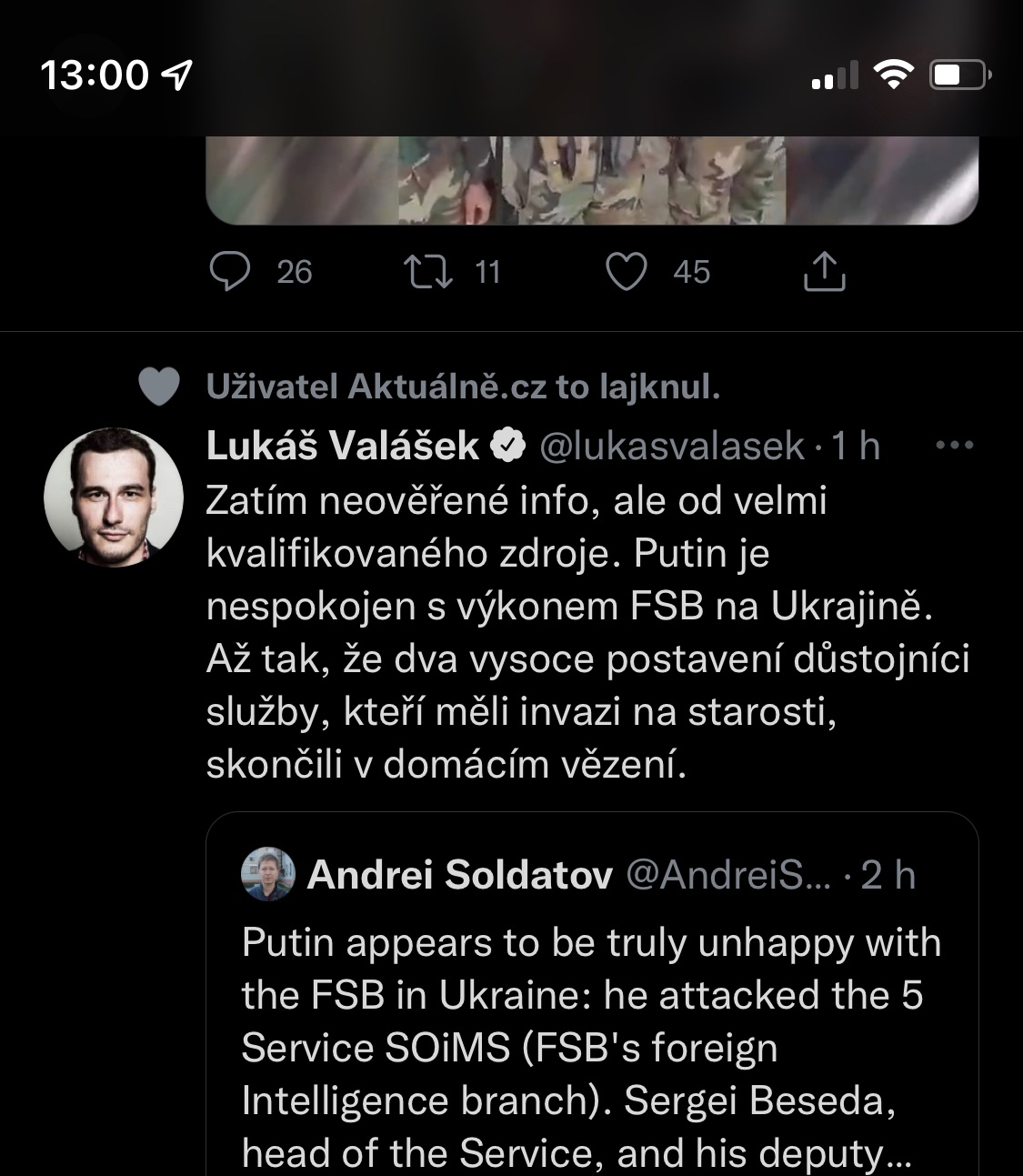1023x1176 pixels.
Task: Tap the location arrow next to time
Action: 176,75
